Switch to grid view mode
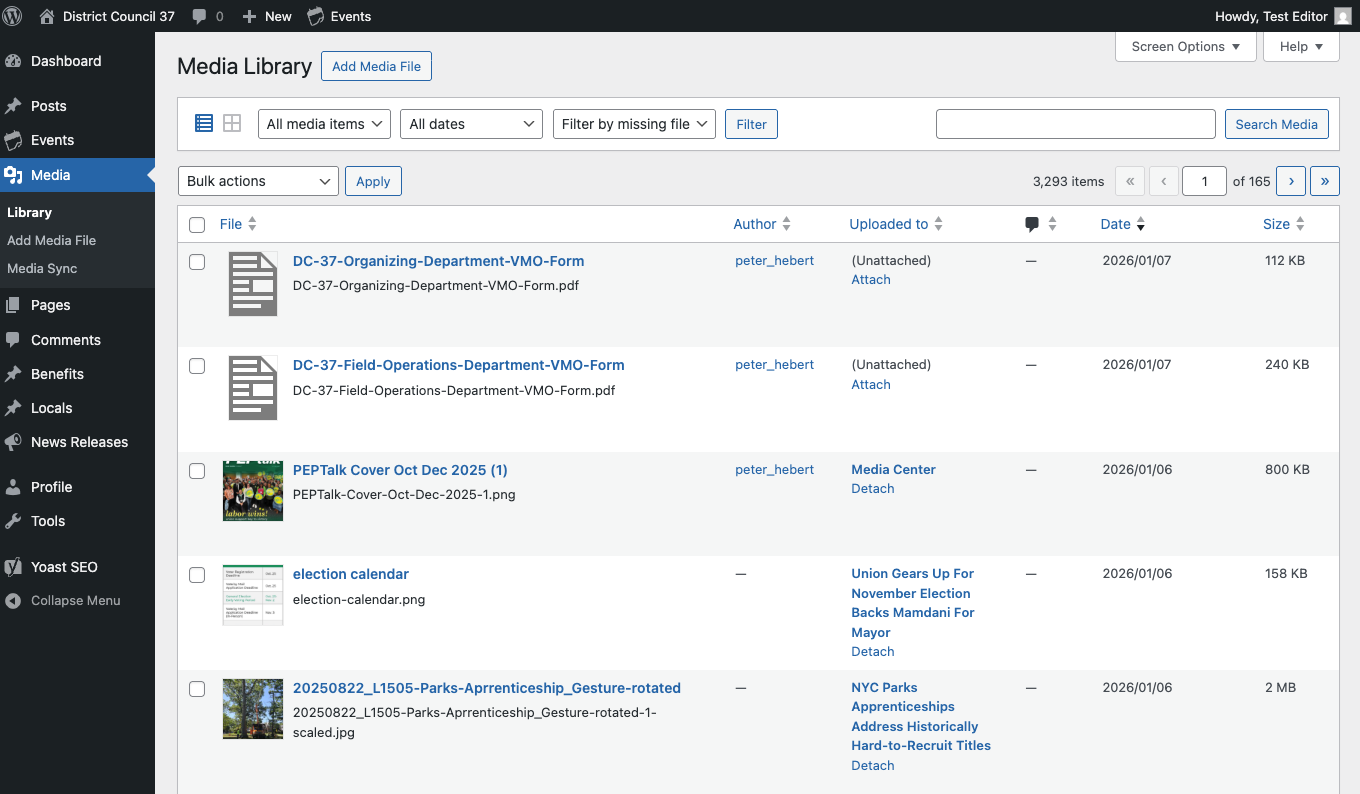The image size is (1360, 794). pos(231,123)
